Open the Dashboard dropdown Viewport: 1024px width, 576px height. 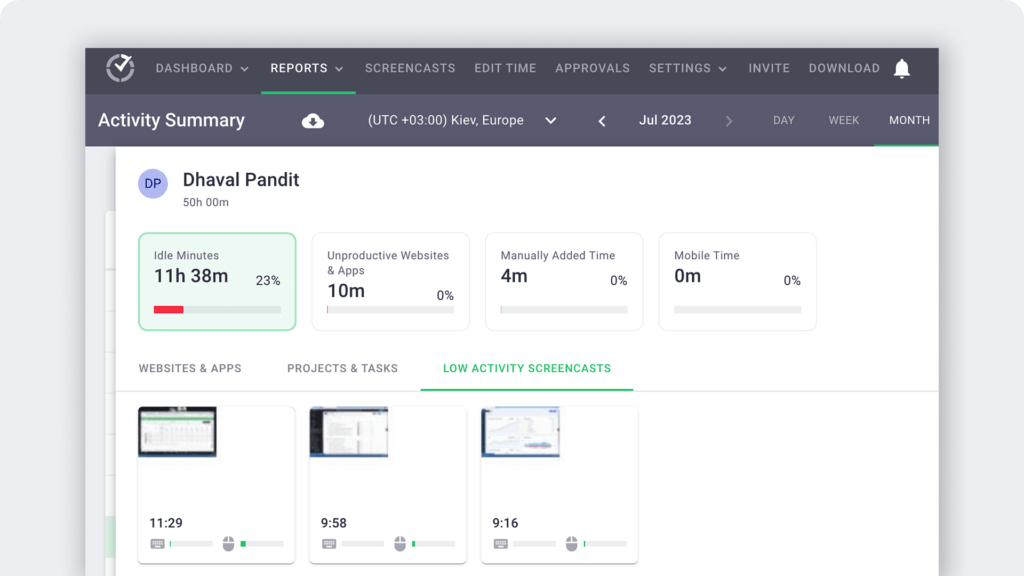click(x=202, y=67)
